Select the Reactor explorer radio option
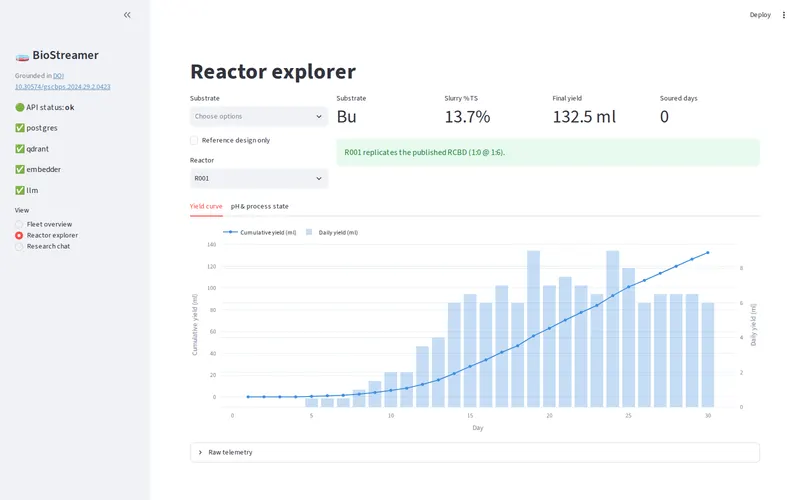The height and width of the screenshot is (500, 800). (x=46, y=235)
